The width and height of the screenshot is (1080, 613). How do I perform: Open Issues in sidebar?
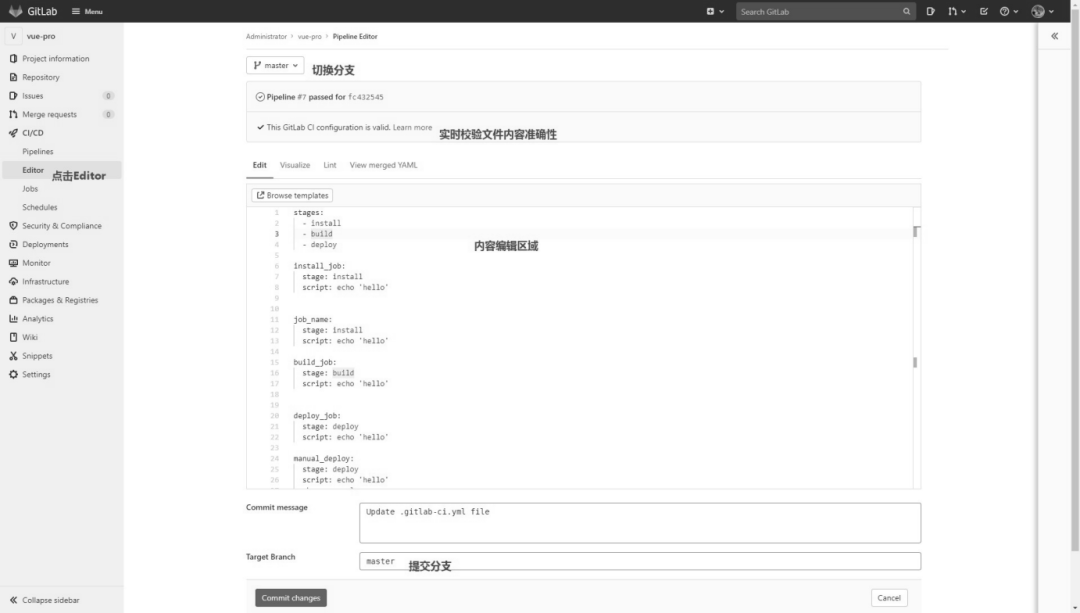coord(32,96)
